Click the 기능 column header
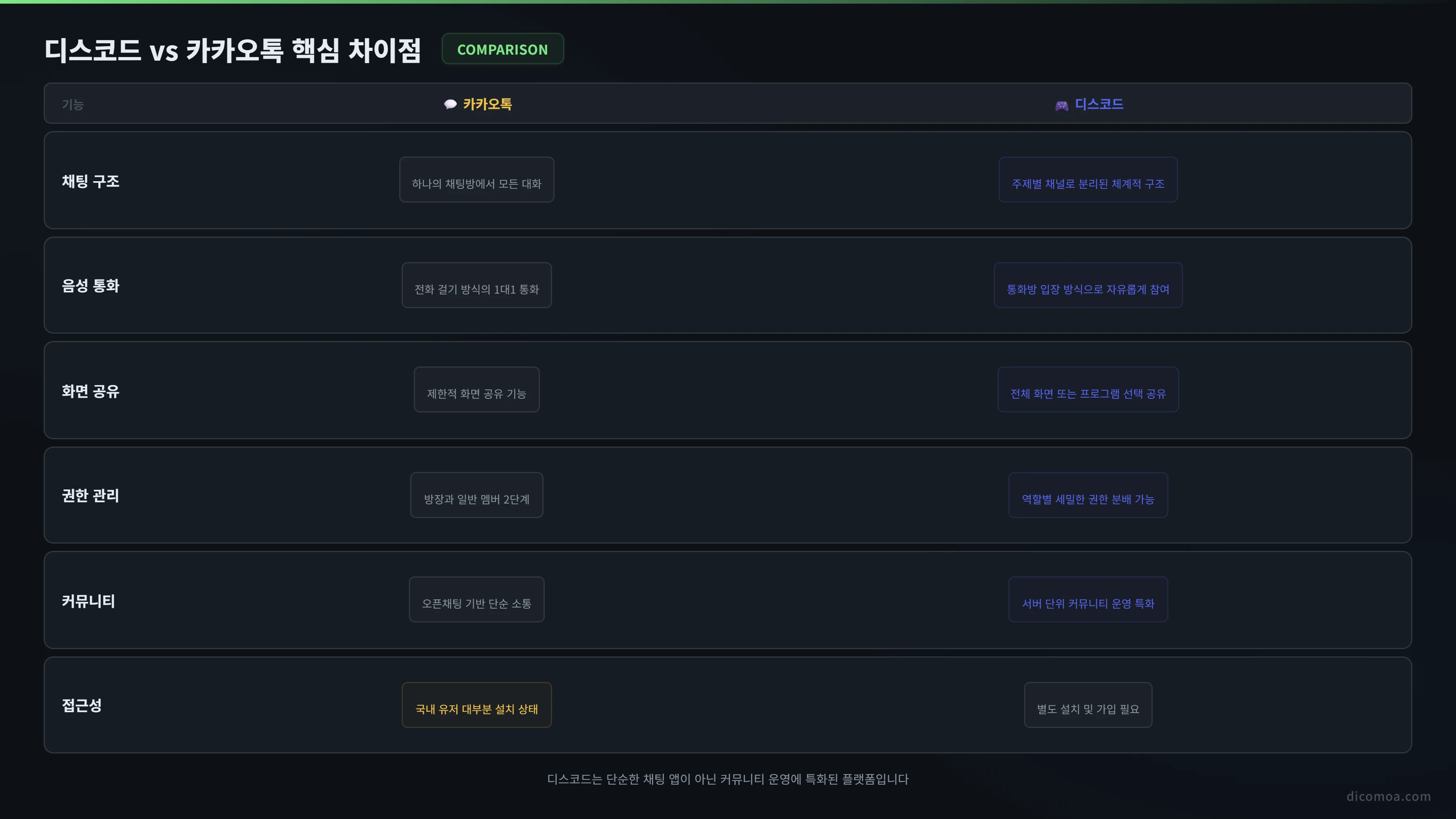 [x=73, y=105]
